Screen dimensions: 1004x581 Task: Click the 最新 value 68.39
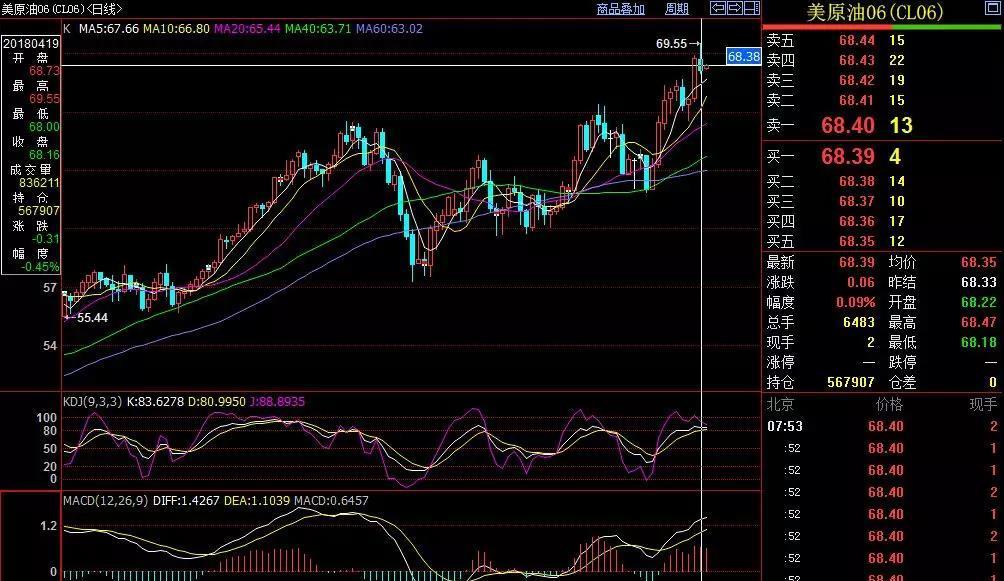point(857,262)
